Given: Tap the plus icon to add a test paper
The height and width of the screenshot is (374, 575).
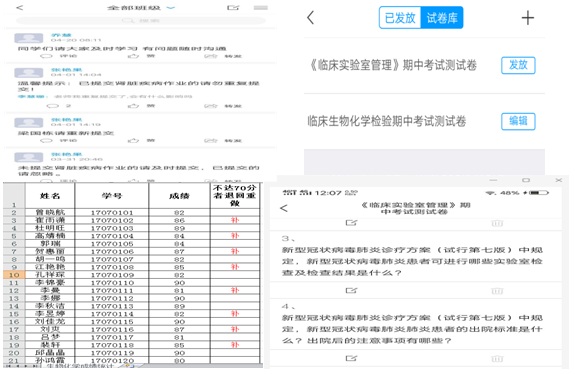Looking at the screenshot, I should click(528, 18).
